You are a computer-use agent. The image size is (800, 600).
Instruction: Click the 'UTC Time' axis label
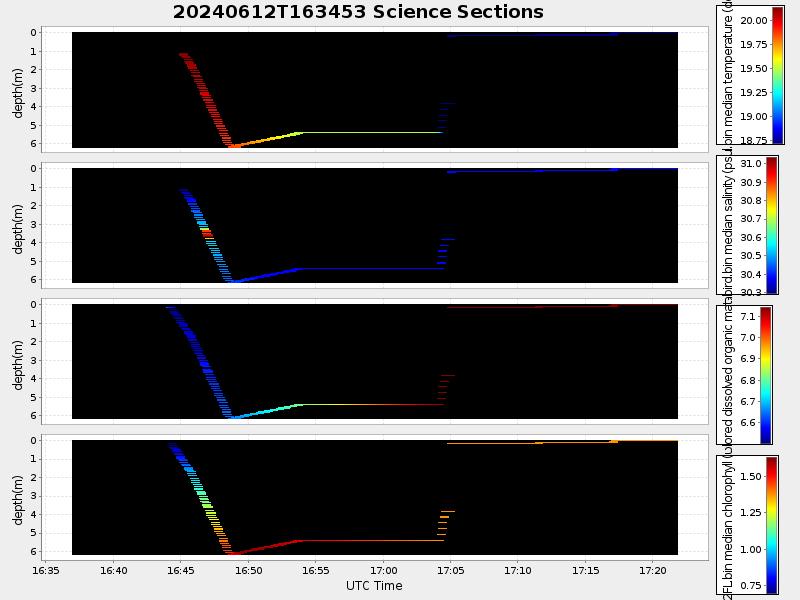[x=374, y=586]
